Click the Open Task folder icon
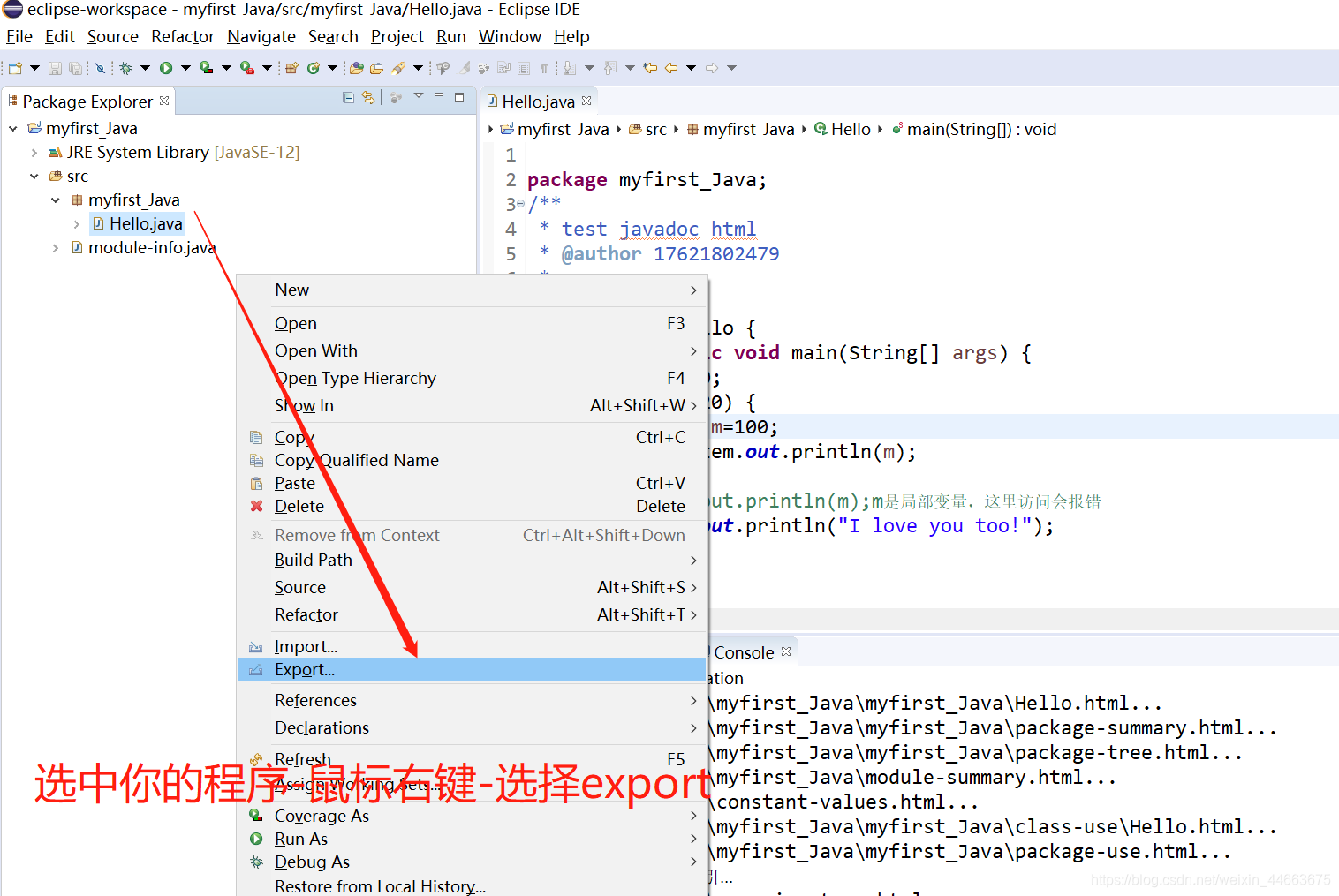This screenshot has height=896, width=1339. pos(376,68)
